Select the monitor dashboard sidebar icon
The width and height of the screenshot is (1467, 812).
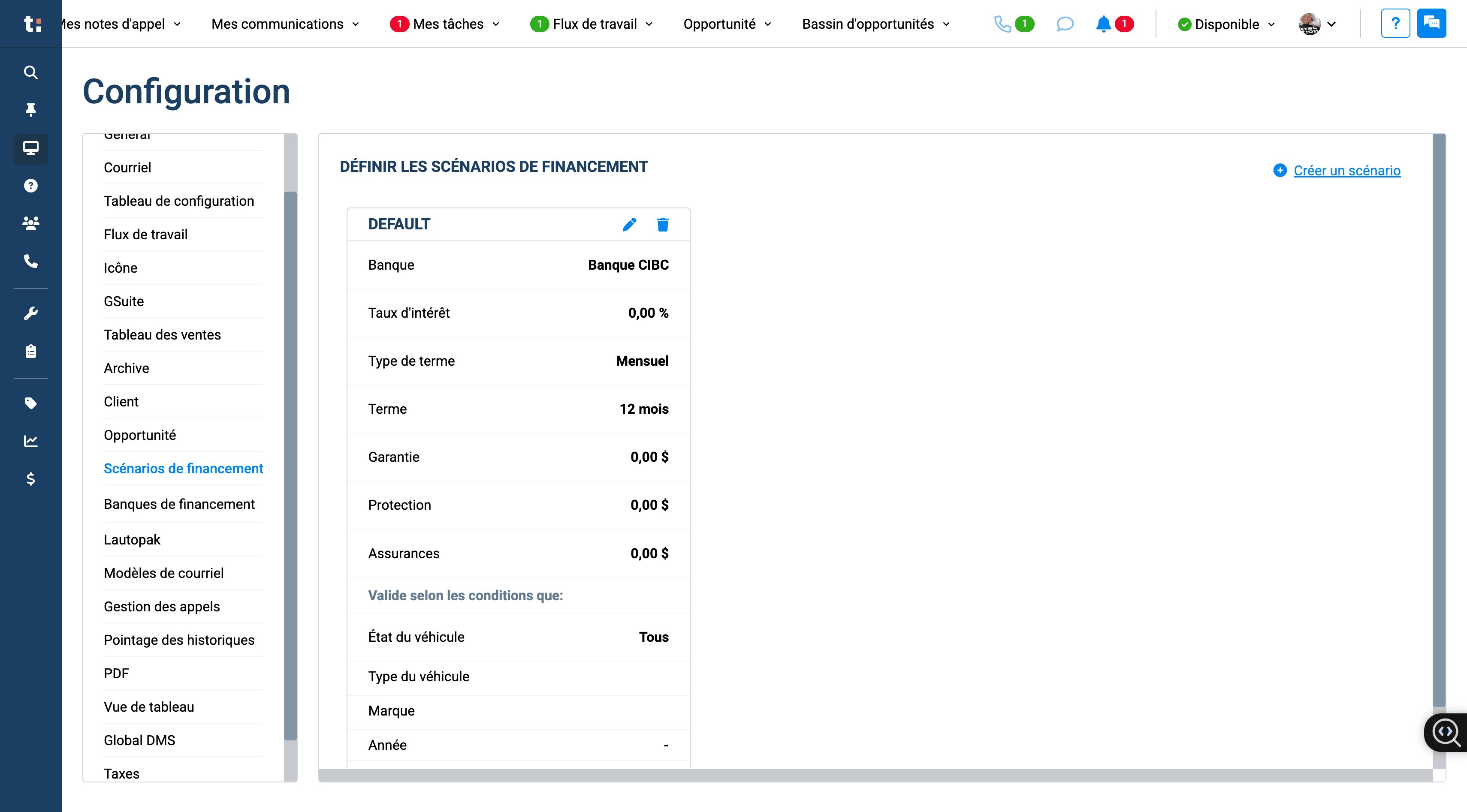pyautogui.click(x=31, y=148)
